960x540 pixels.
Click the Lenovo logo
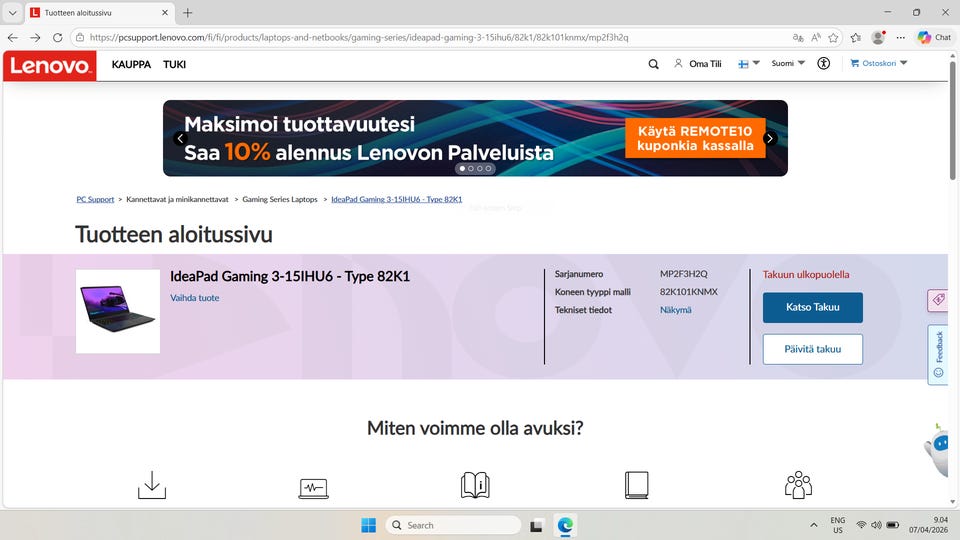50,66
